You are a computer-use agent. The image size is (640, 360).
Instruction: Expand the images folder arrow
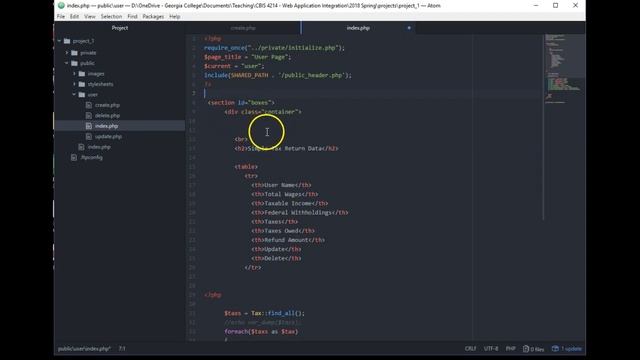tap(74, 74)
